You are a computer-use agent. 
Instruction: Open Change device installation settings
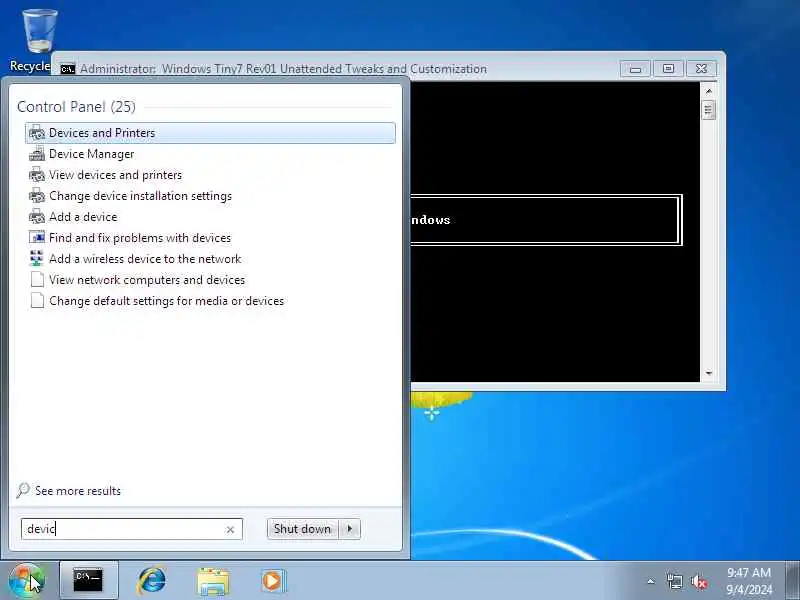click(x=210, y=196)
